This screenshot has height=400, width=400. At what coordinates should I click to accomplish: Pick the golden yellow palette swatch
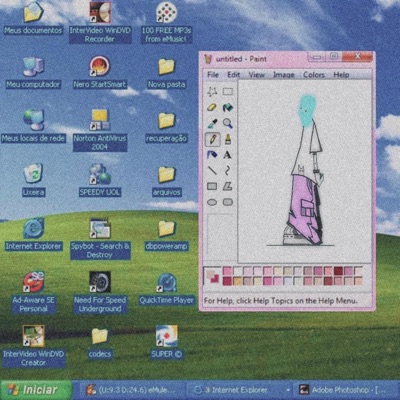click(x=237, y=281)
